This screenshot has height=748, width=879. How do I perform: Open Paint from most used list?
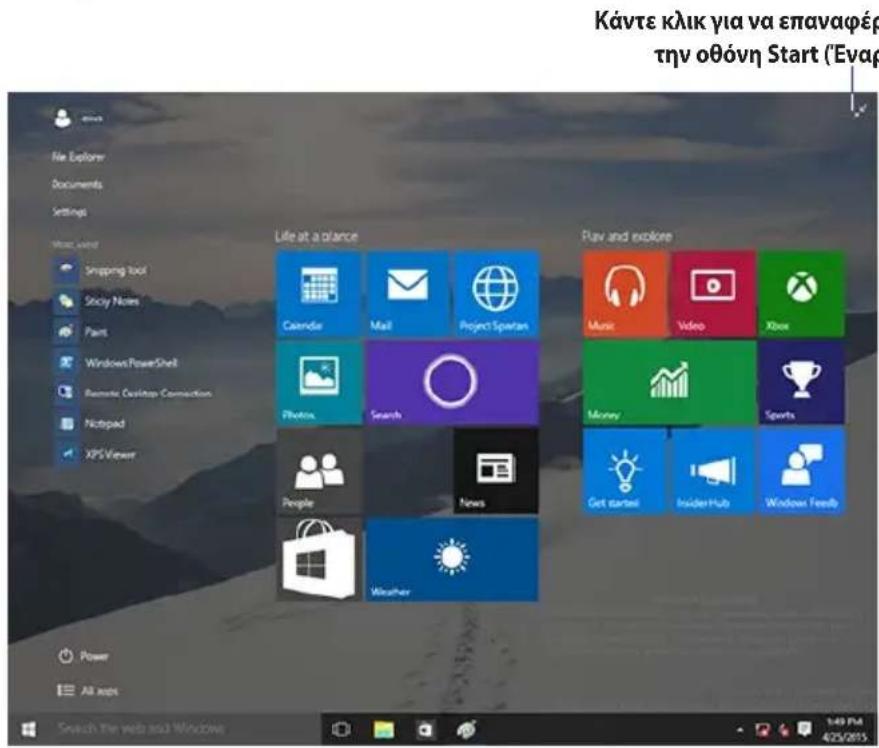81,332
